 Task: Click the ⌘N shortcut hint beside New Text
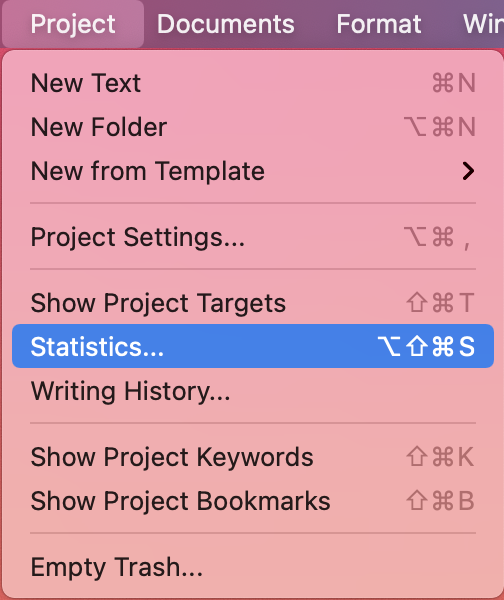(454, 83)
